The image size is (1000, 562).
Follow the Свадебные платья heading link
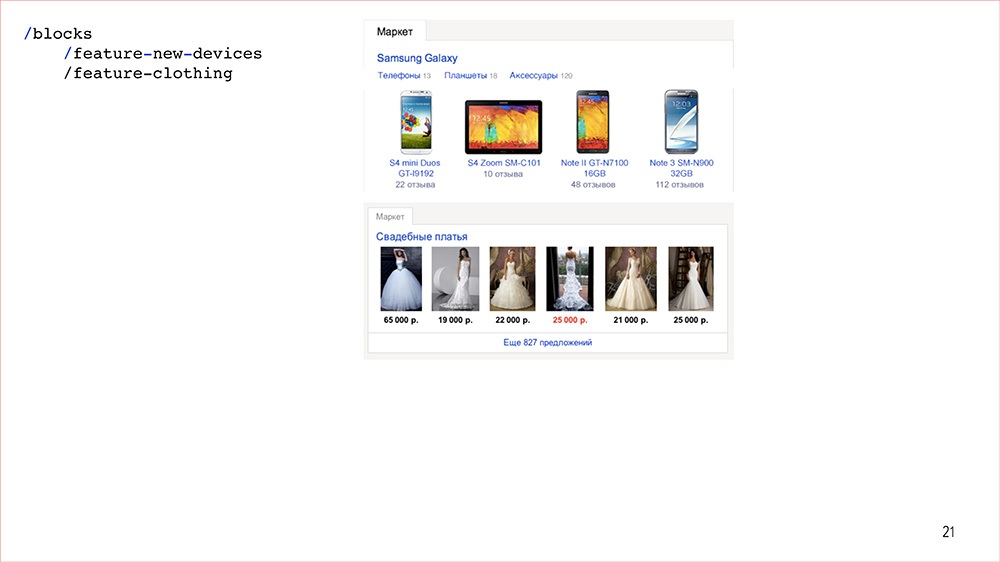tap(422, 237)
